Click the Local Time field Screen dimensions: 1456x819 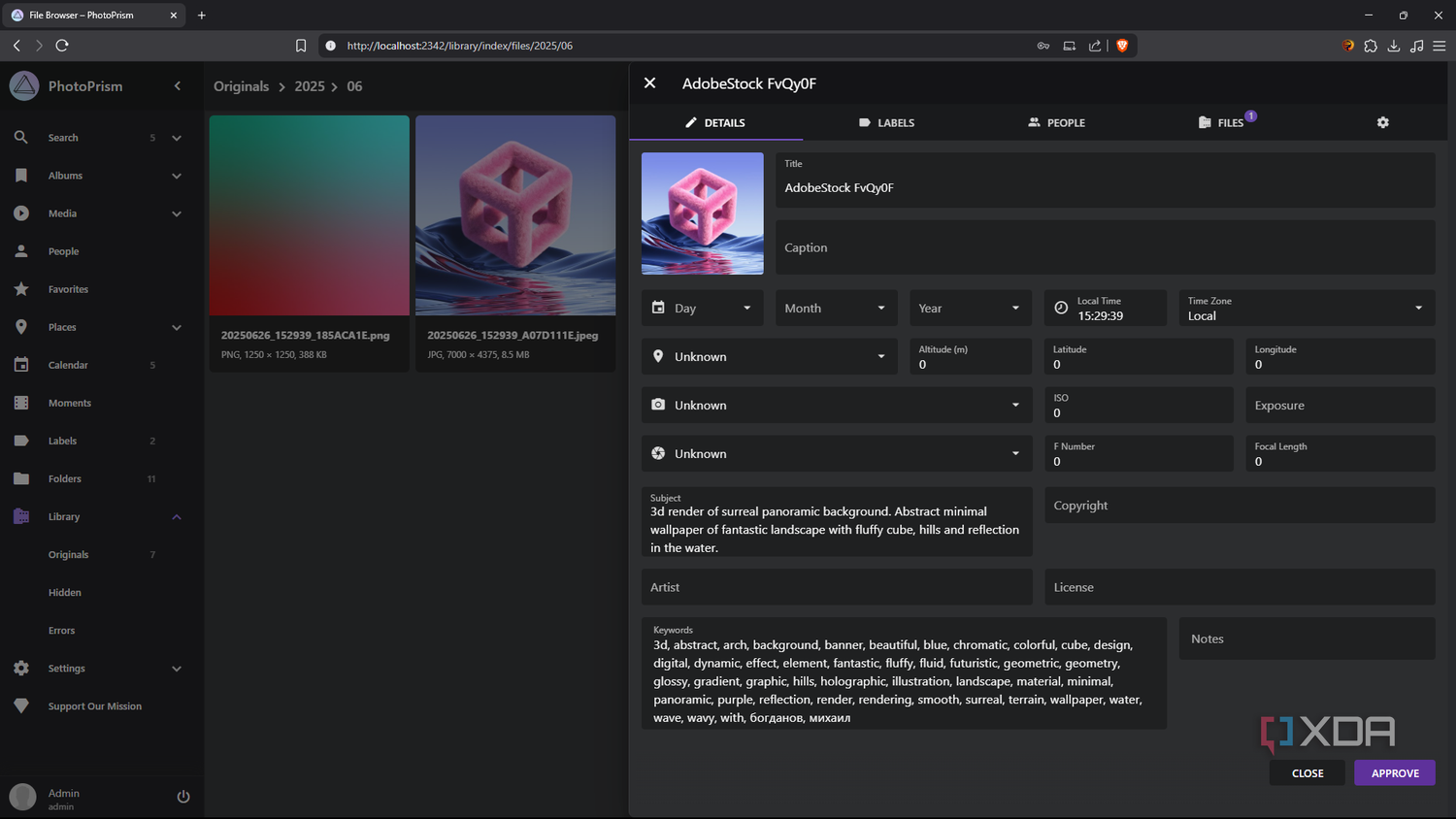coord(1106,308)
